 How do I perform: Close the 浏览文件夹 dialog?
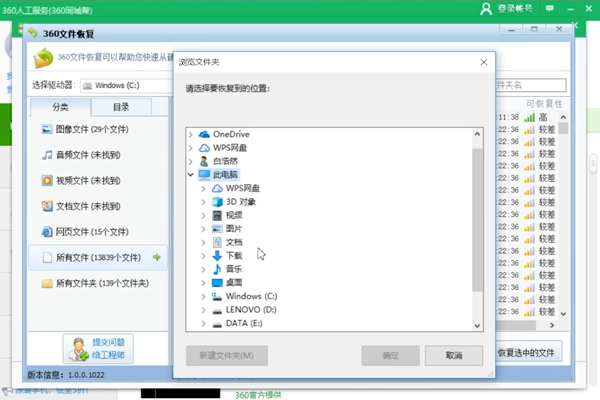[x=484, y=62]
